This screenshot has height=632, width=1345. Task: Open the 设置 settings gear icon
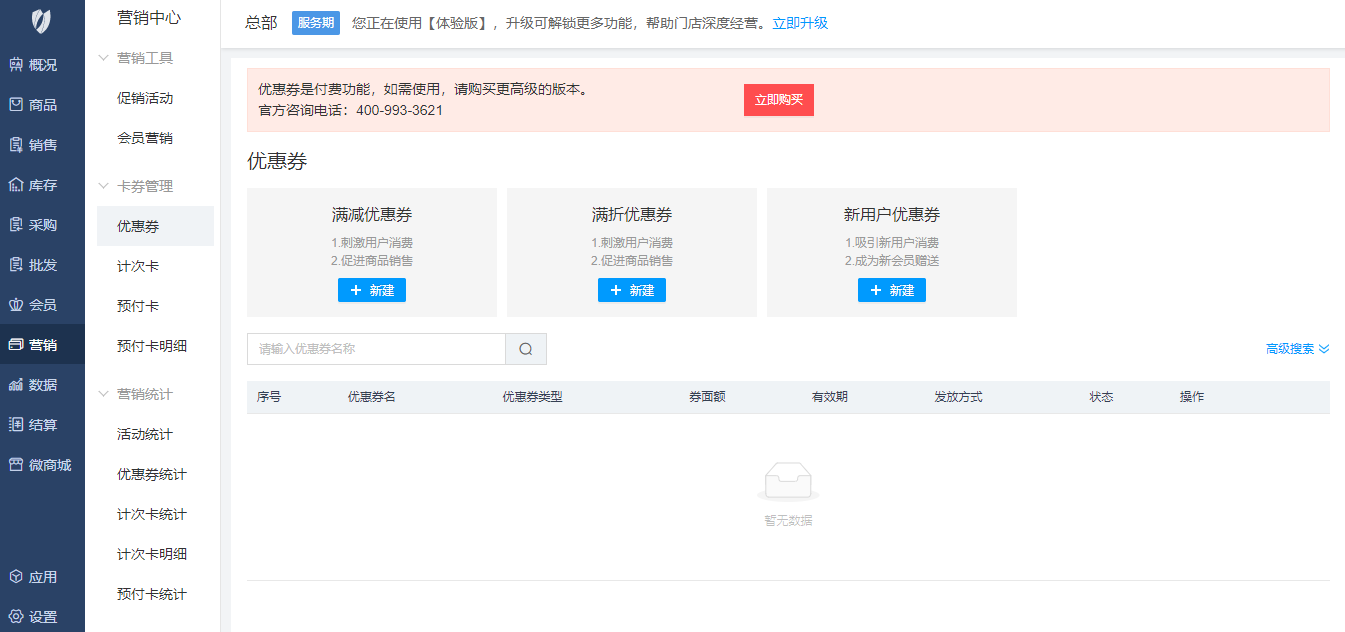click(x=16, y=617)
